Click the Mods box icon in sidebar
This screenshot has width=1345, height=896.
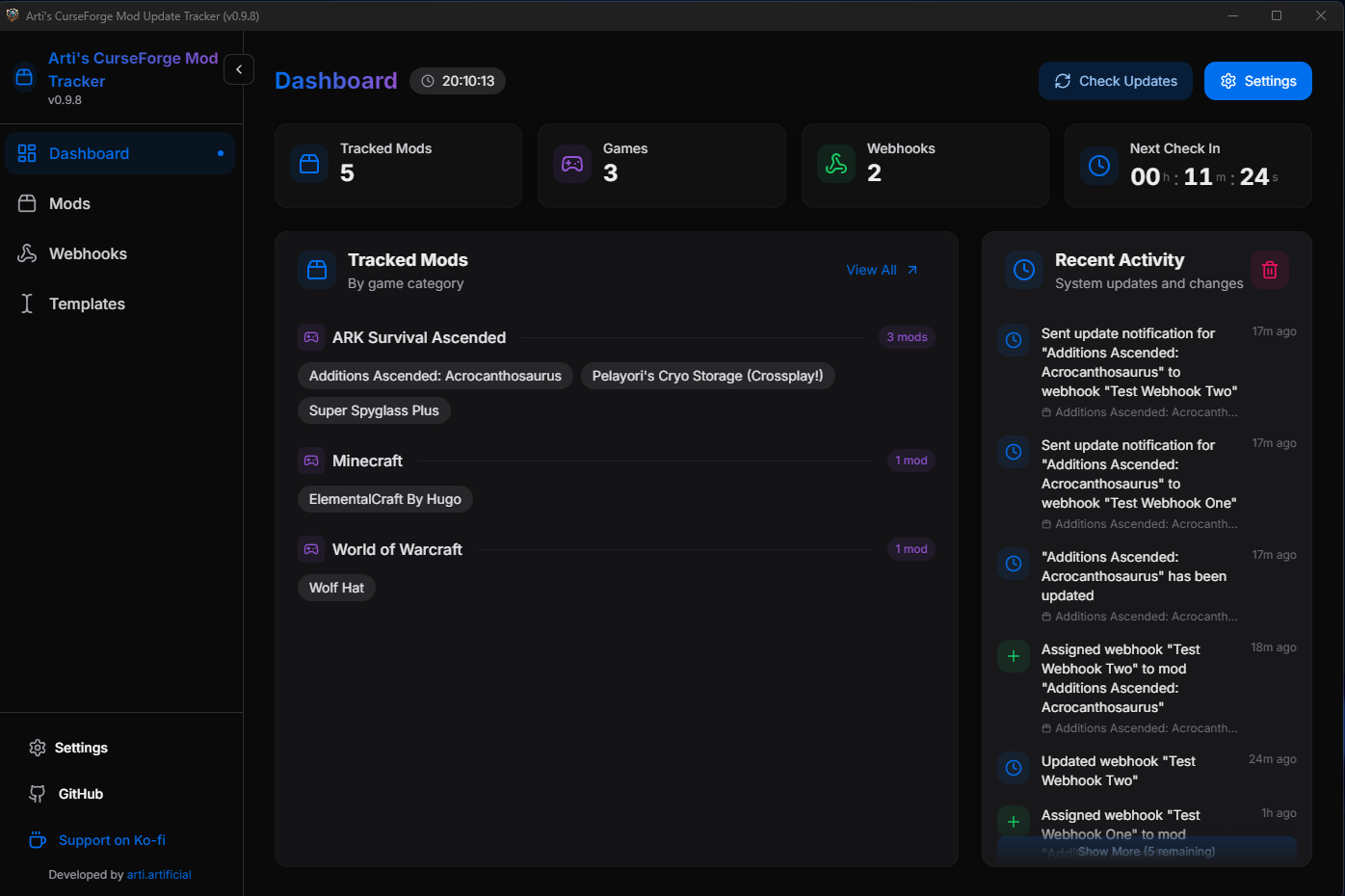tap(27, 203)
